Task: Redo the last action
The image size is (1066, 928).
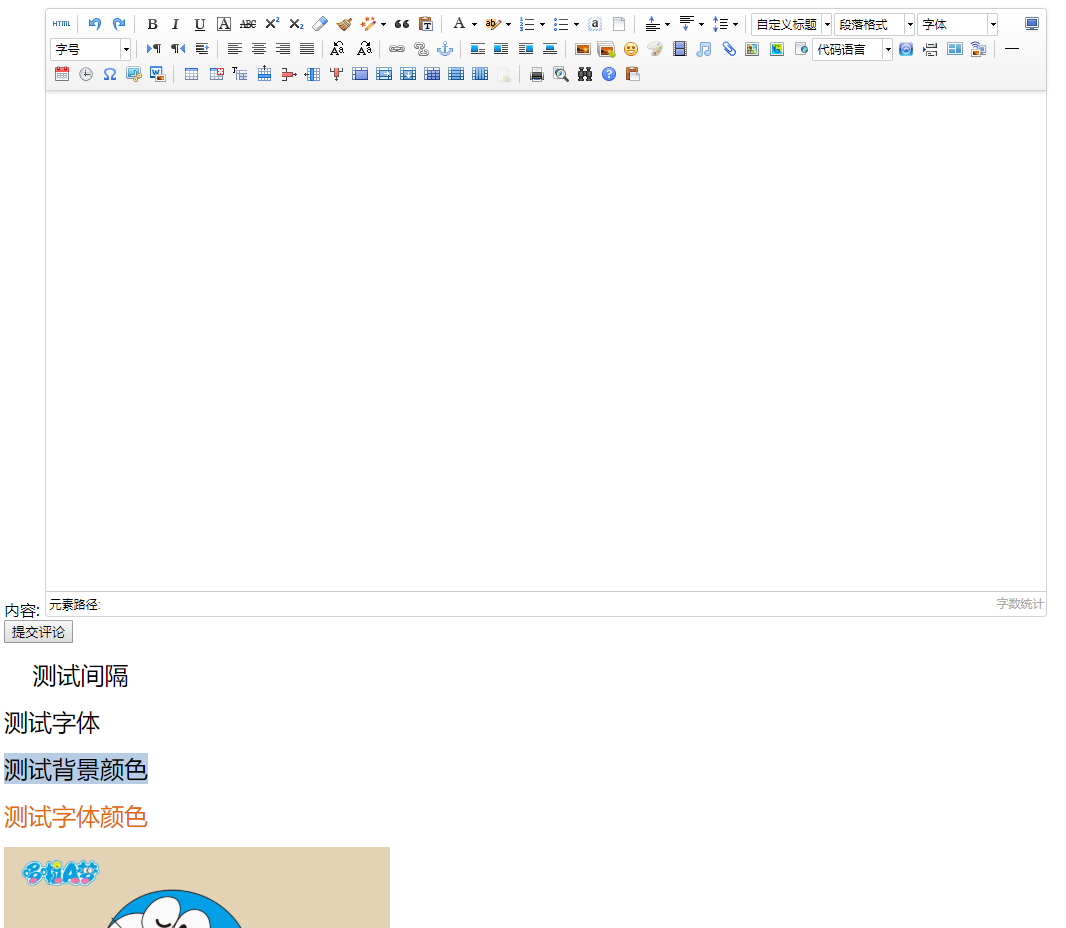Action: coord(119,24)
